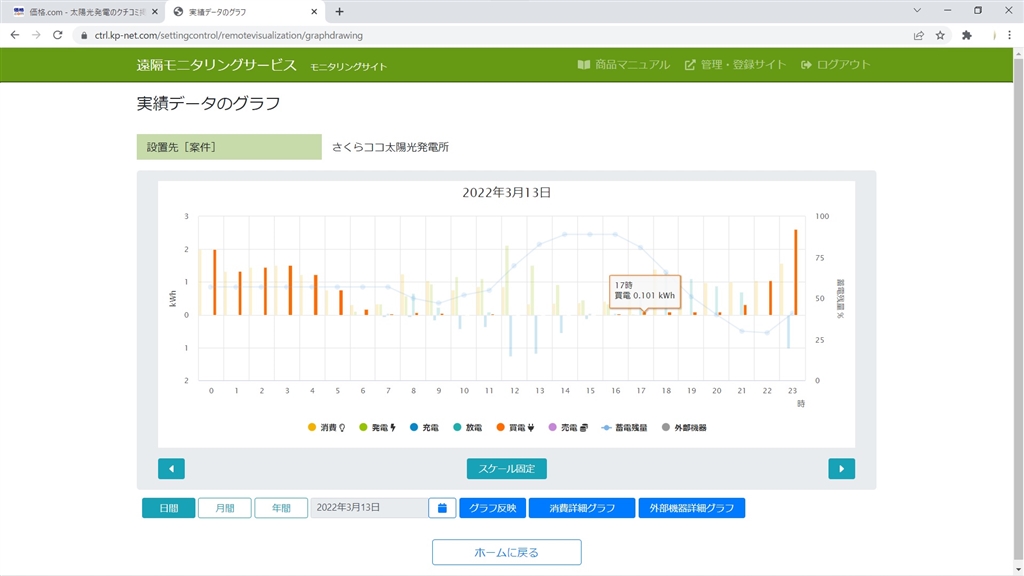This screenshot has width=1024, height=576.
Task: Click the 設置先［案件］ label
Action: 229,147
